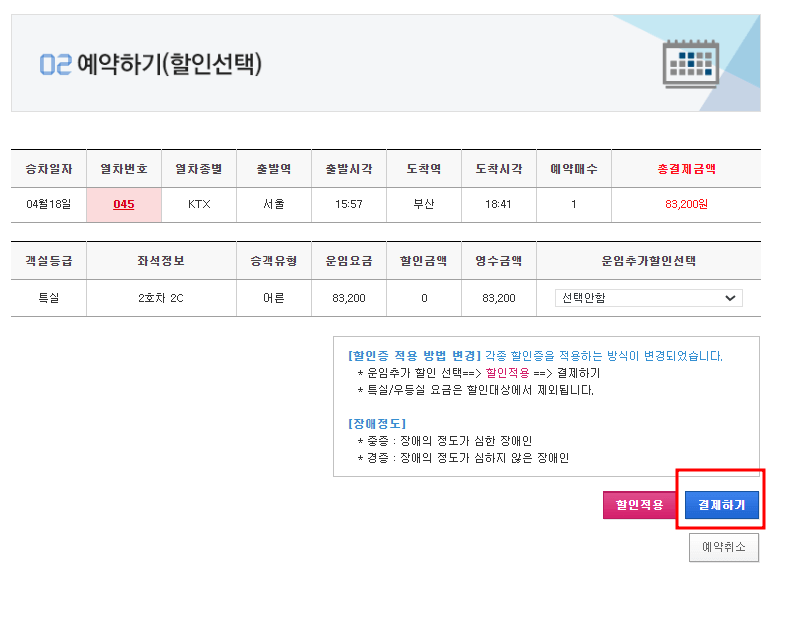Image resolution: width=785 pixels, height=625 pixels.
Task: Click the 좌석정보 column header
Action: 161,260
